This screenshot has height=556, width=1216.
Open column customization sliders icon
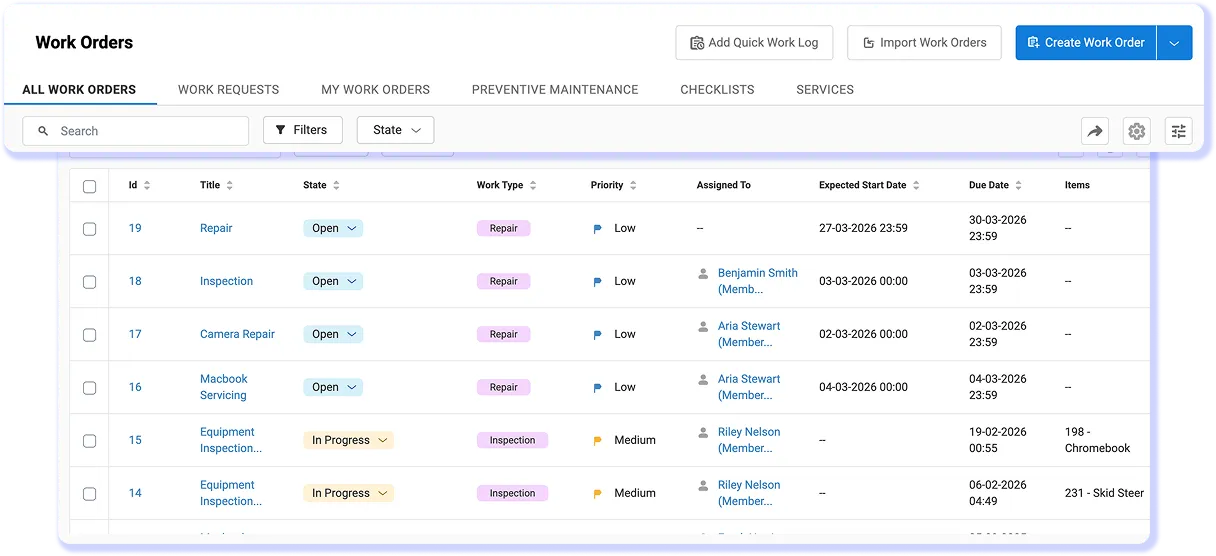click(x=1178, y=131)
